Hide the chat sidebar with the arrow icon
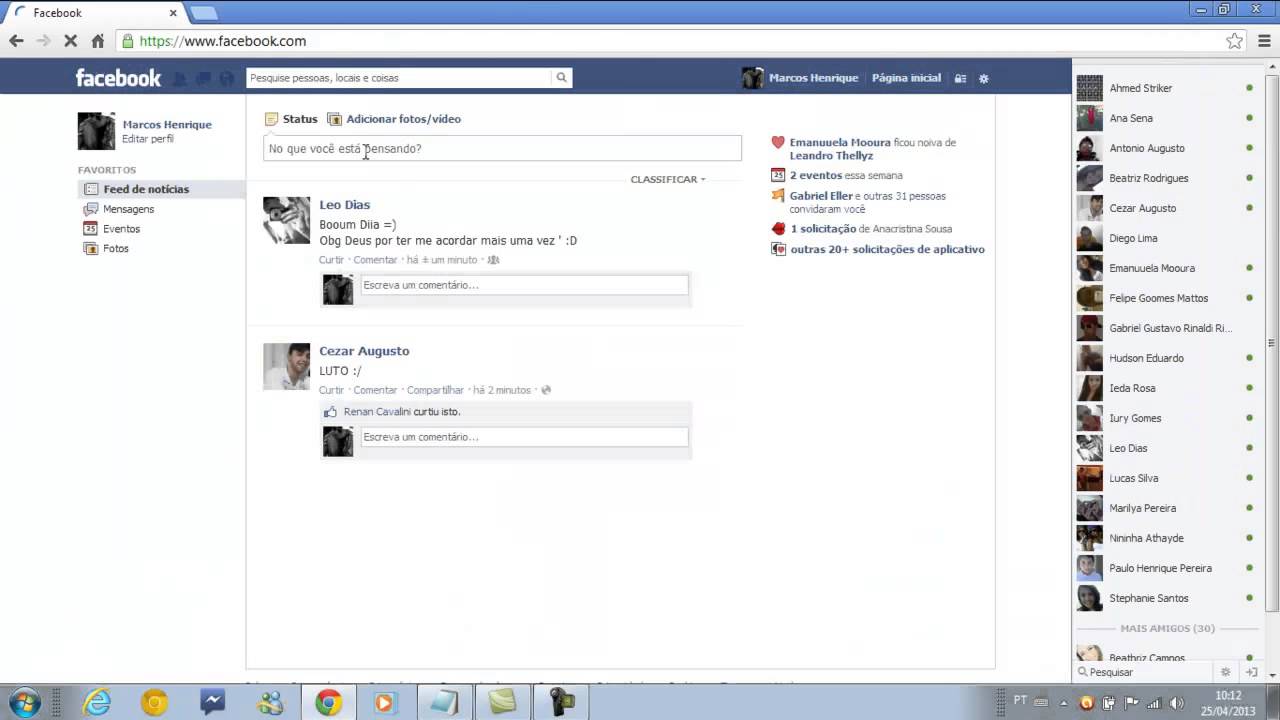Screen dimensions: 1280x720 tap(1250, 672)
